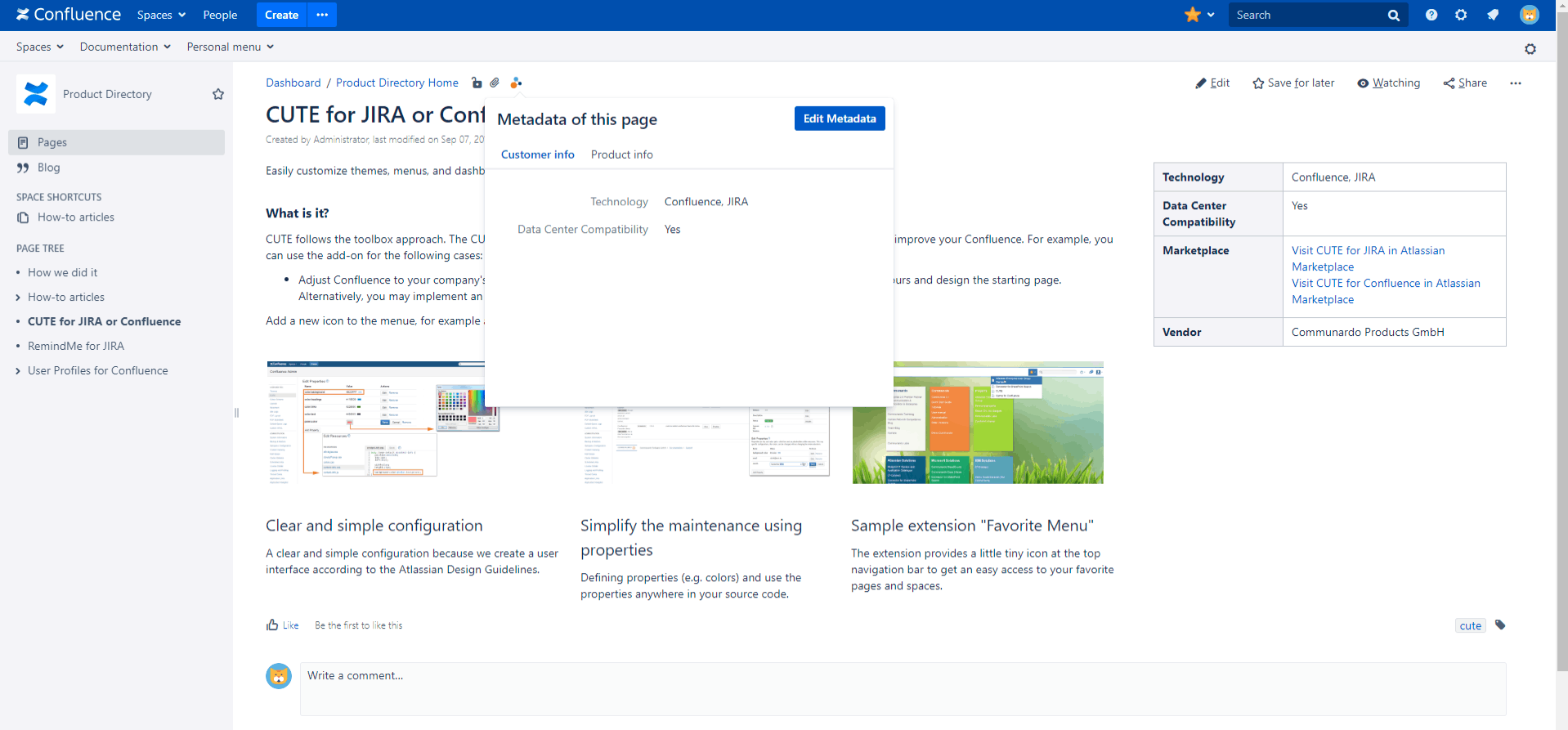Open the How-to articles space shortcut
1568x730 pixels.
[75, 217]
